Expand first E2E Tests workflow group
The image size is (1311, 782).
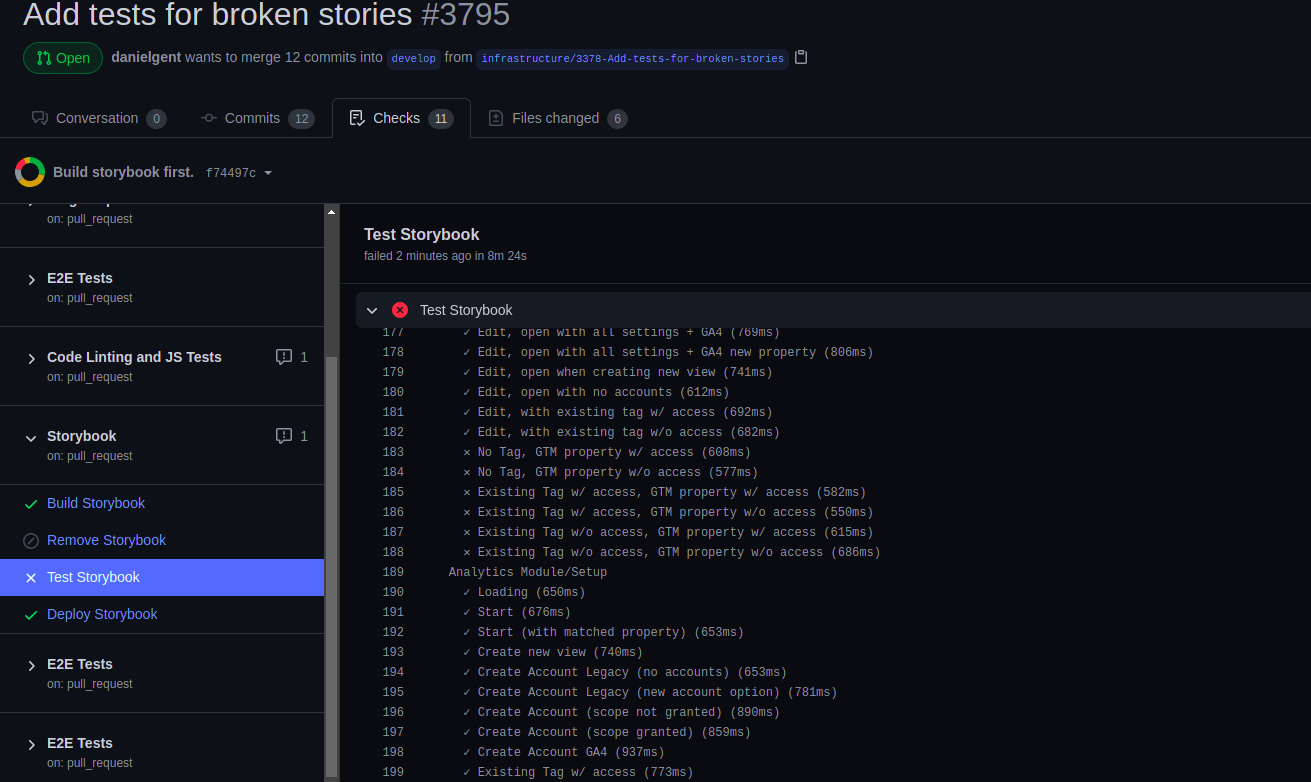32,279
